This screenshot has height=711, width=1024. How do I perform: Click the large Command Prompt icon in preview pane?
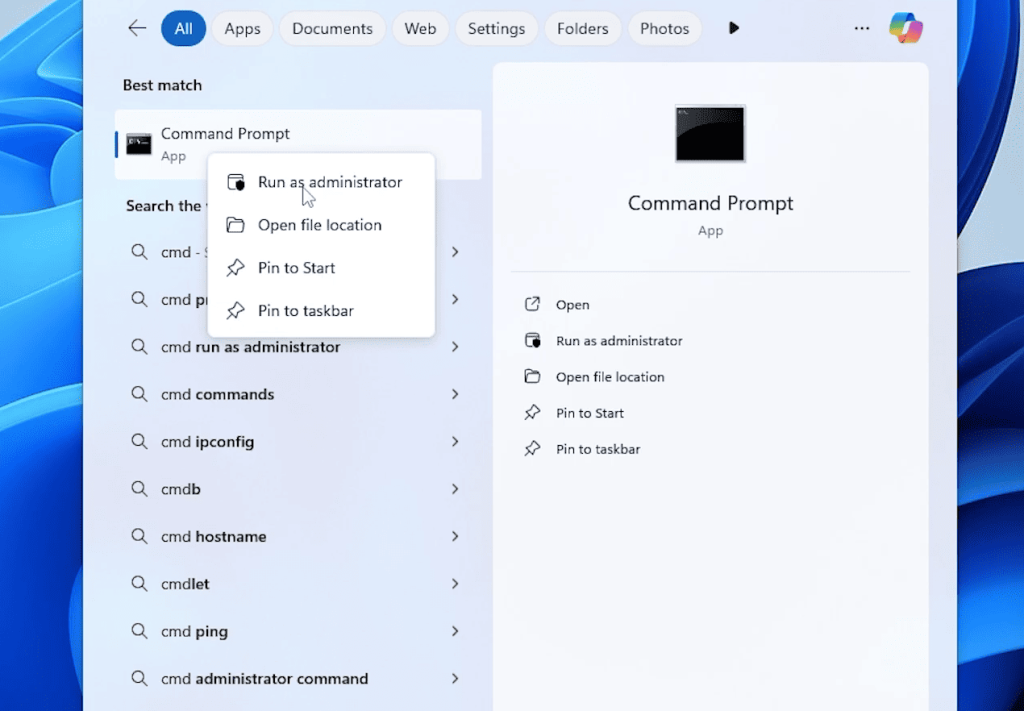pos(710,133)
